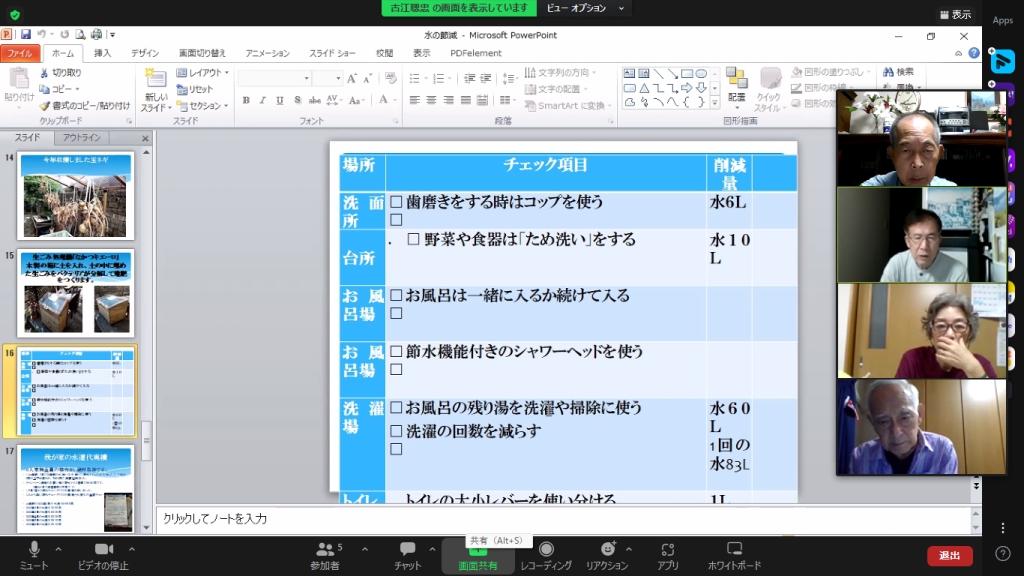Click 新しいスライド new slide button
This screenshot has width=1024, height=576.
[156, 90]
